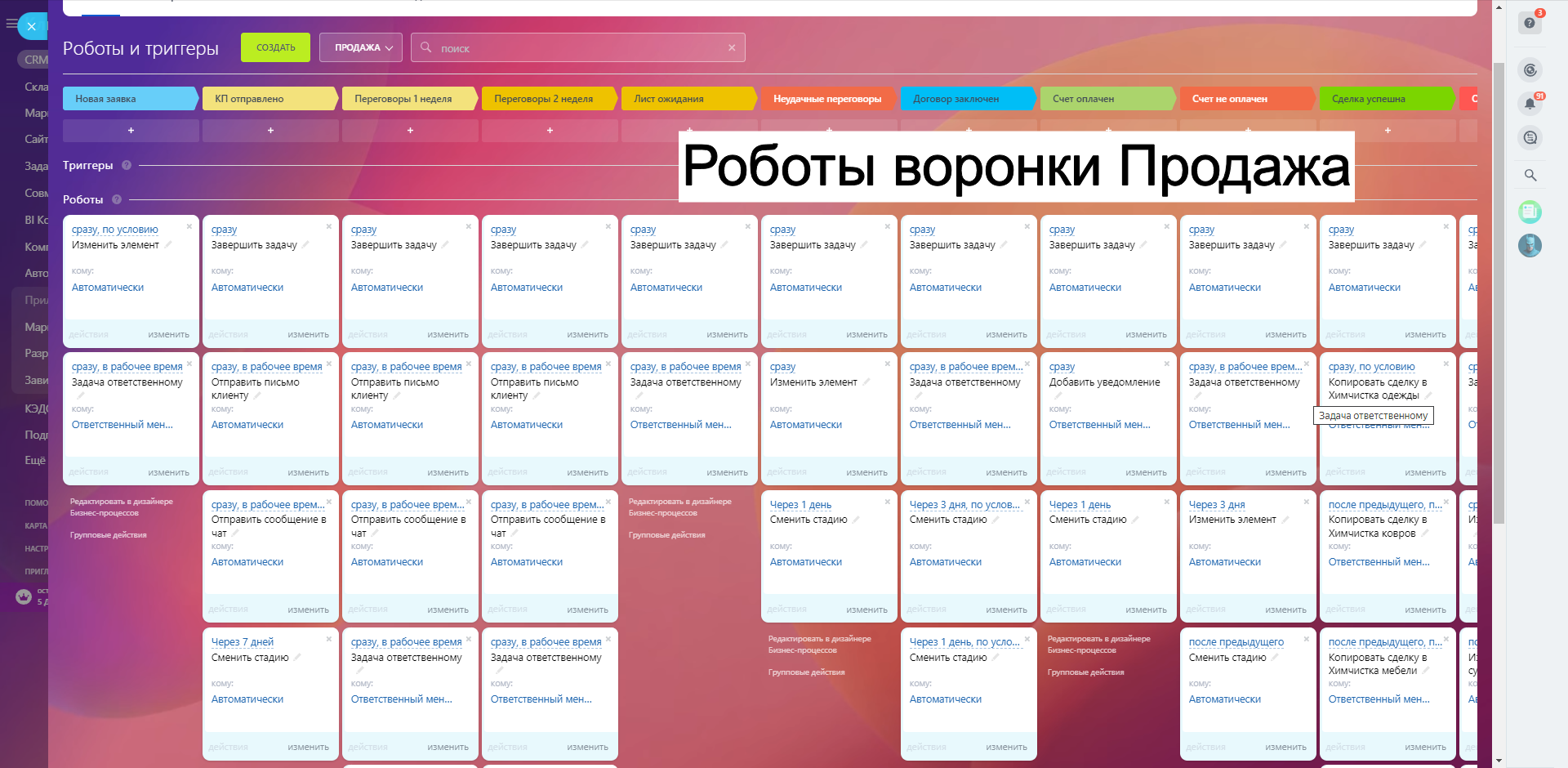The width and height of the screenshot is (1568, 768).
Task: Open the help hint next to Роботы
Action: pyautogui.click(x=117, y=199)
